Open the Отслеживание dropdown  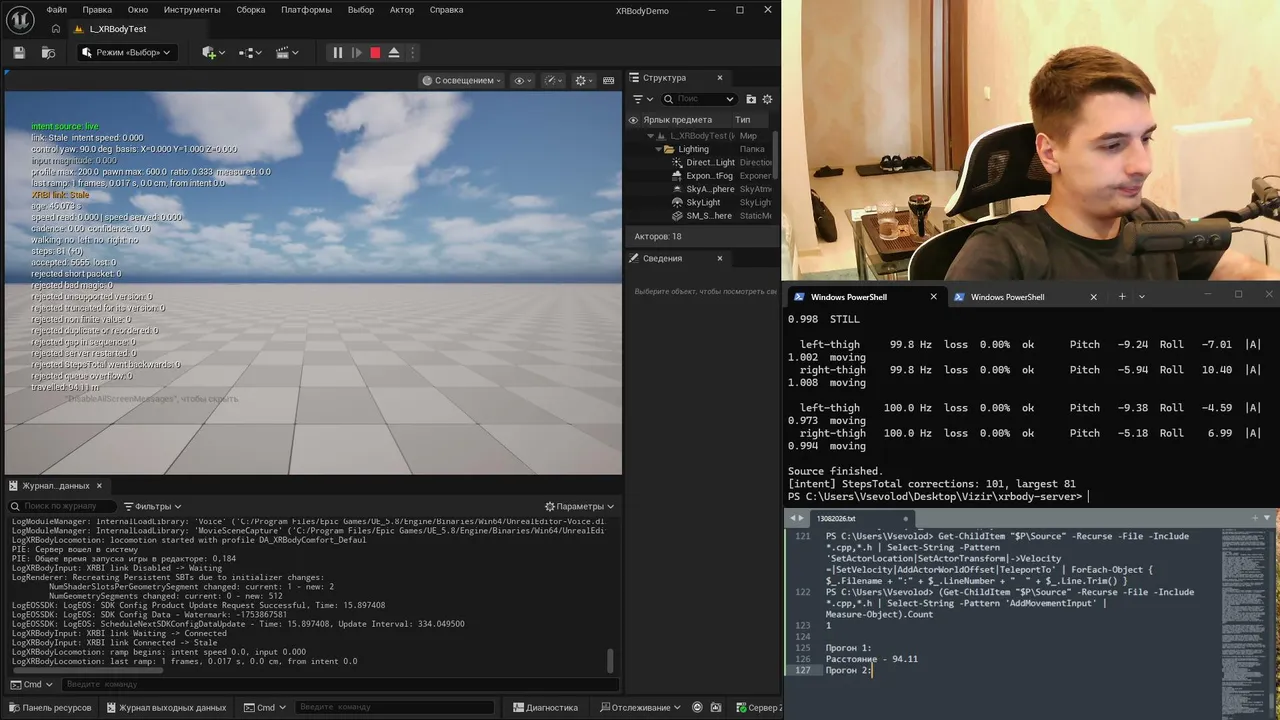point(641,708)
